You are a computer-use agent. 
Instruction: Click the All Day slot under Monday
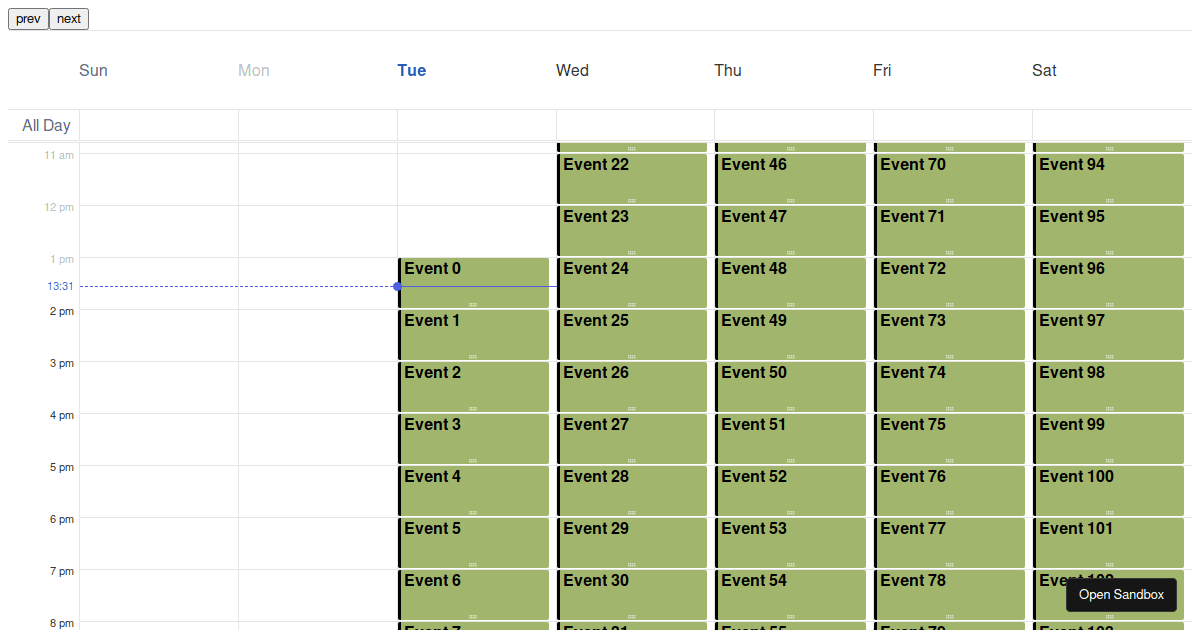pos(317,125)
